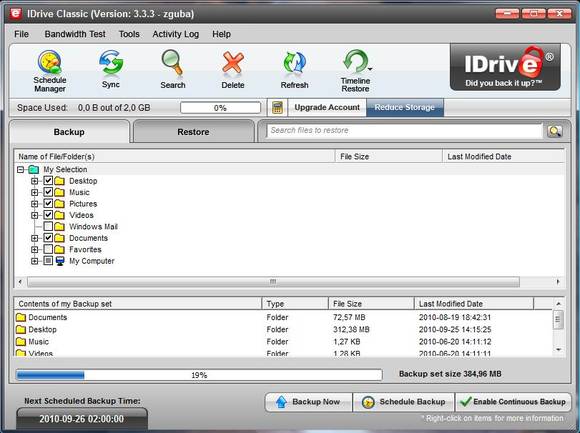Click the Desktop folder icon in Backup set list
The width and height of the screenshot is (580, 433).
tap(21, 329)
